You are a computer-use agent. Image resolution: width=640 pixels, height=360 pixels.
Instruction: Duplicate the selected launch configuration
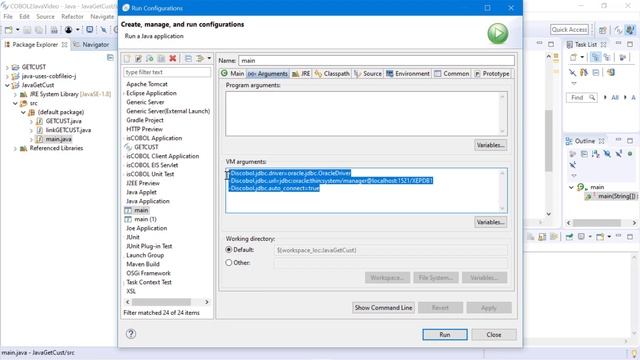pyautogui.click(x=161, y=59)
